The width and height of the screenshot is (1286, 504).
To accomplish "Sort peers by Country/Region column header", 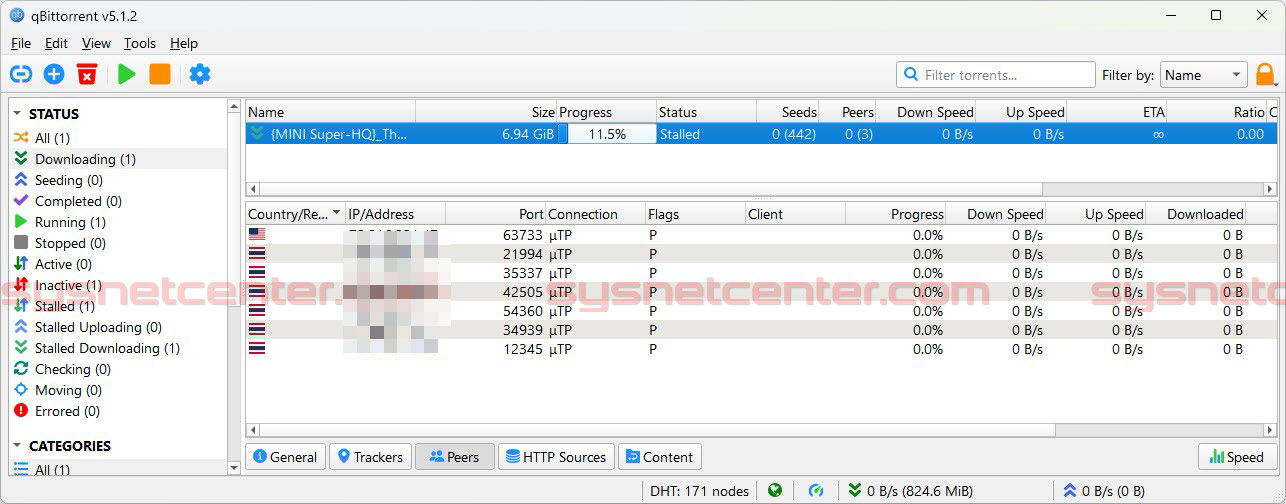I will pos(295,214).
